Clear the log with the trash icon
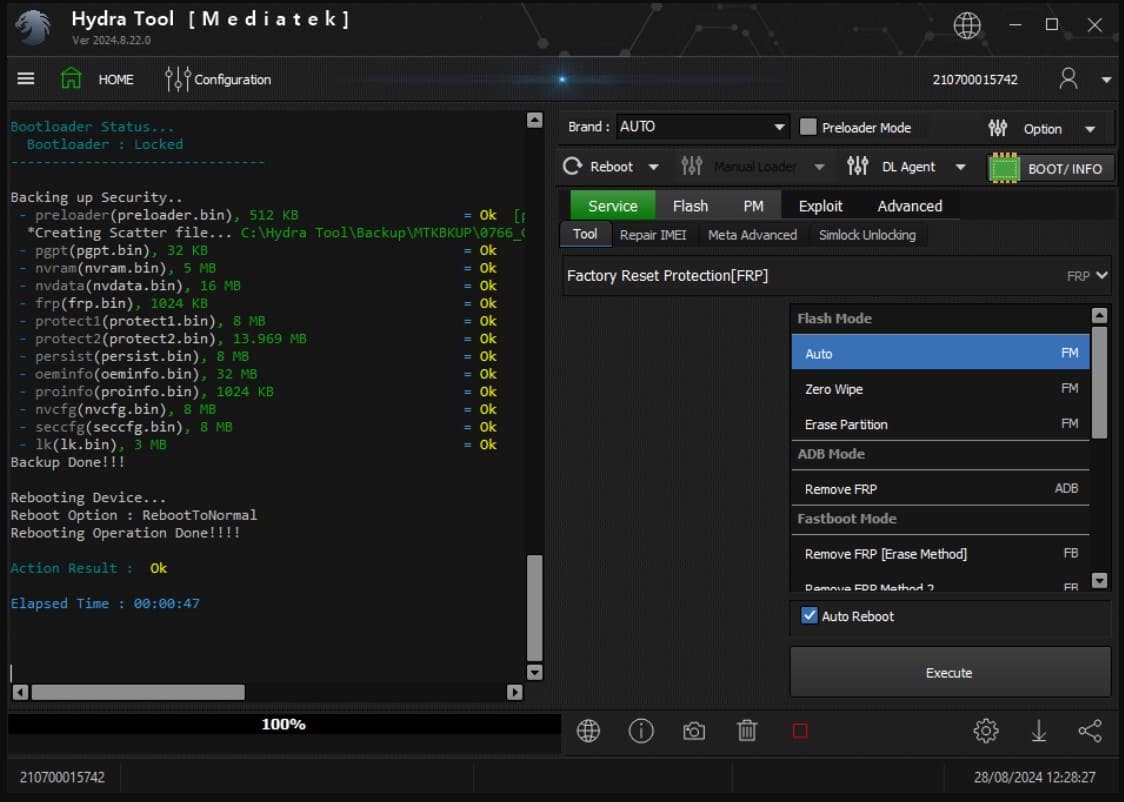Viewport: 1124px width, 802px height. (x=746, y=731)
